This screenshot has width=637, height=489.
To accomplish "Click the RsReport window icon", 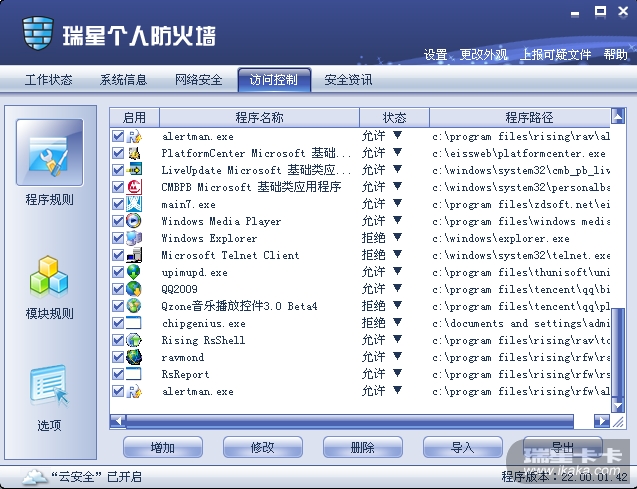I will click(134, 374).
